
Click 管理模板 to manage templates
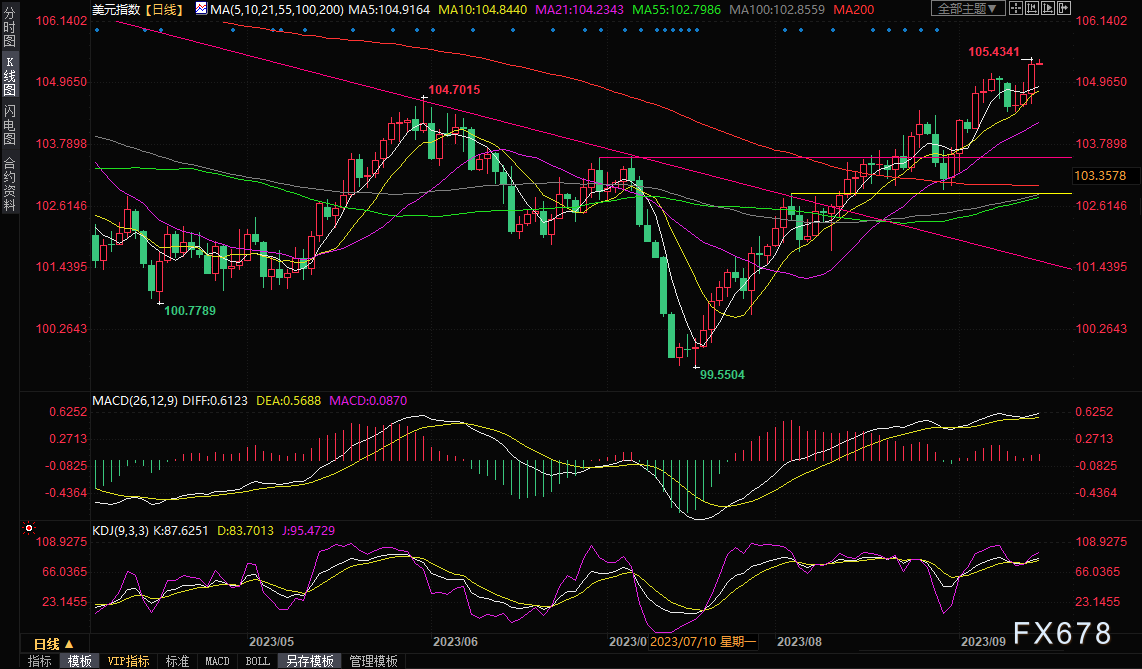374,661
